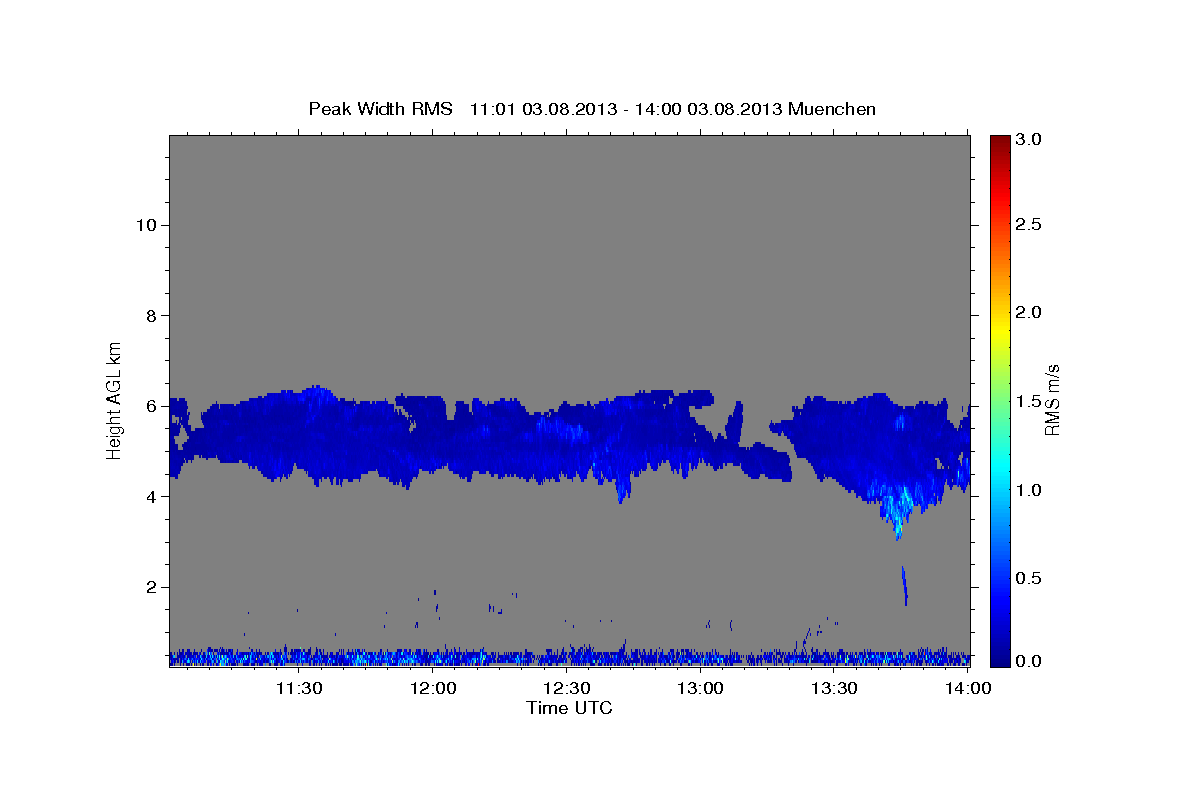The image size is (1200, 800).
Task: Click the height tick label 10
Action: (146, 225)
